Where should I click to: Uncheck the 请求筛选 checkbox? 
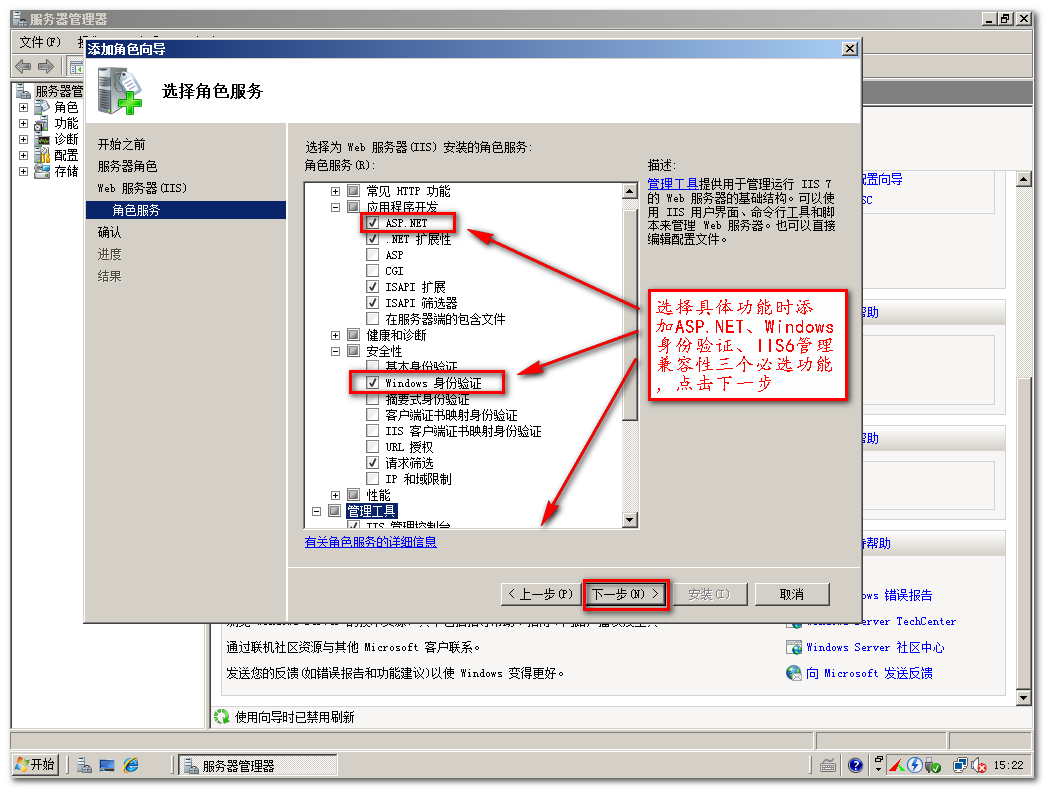[373, 462]
